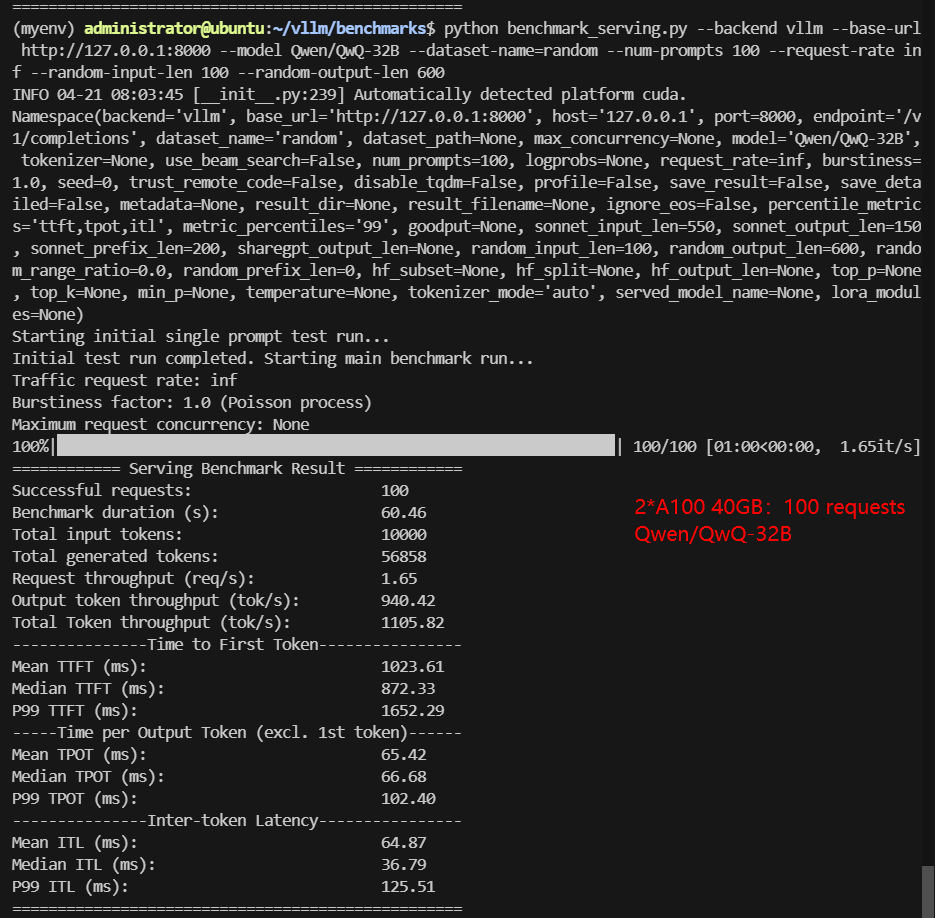
Task: Select the Median TPOT value 66.68
Action: coord(404,777)
